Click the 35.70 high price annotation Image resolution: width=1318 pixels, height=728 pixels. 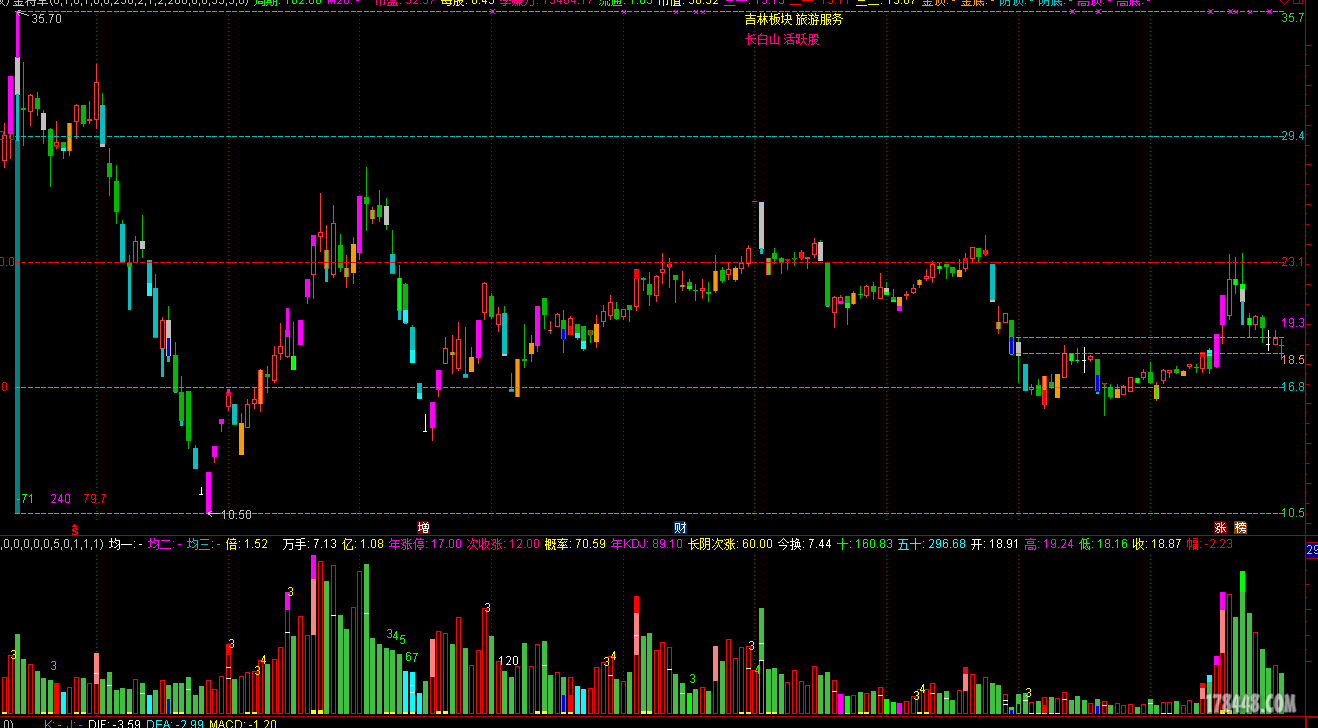point(46,19)
